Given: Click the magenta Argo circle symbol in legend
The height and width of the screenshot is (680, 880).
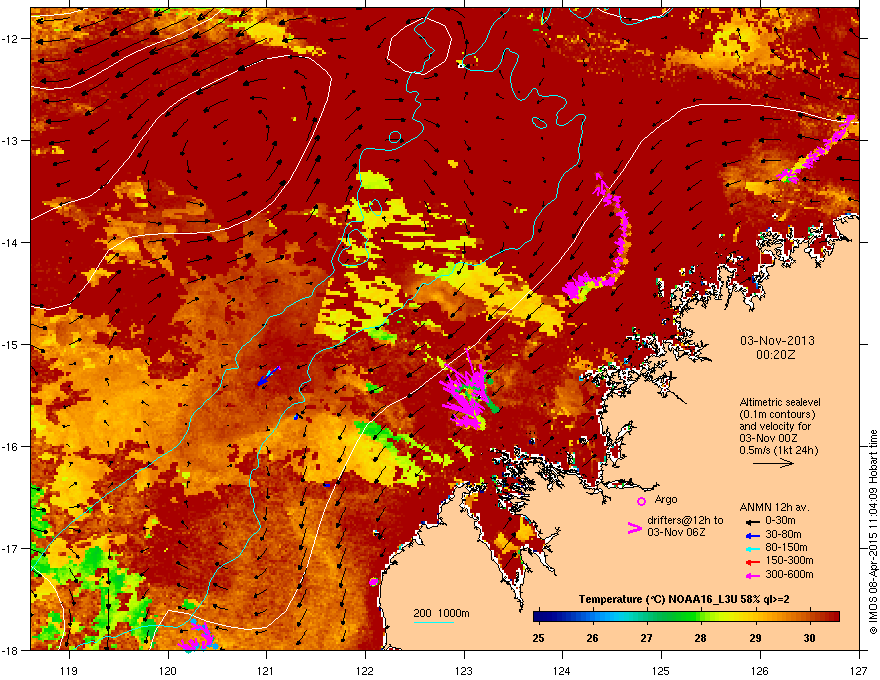Looking at the screenshot, I should coord(641,501).
